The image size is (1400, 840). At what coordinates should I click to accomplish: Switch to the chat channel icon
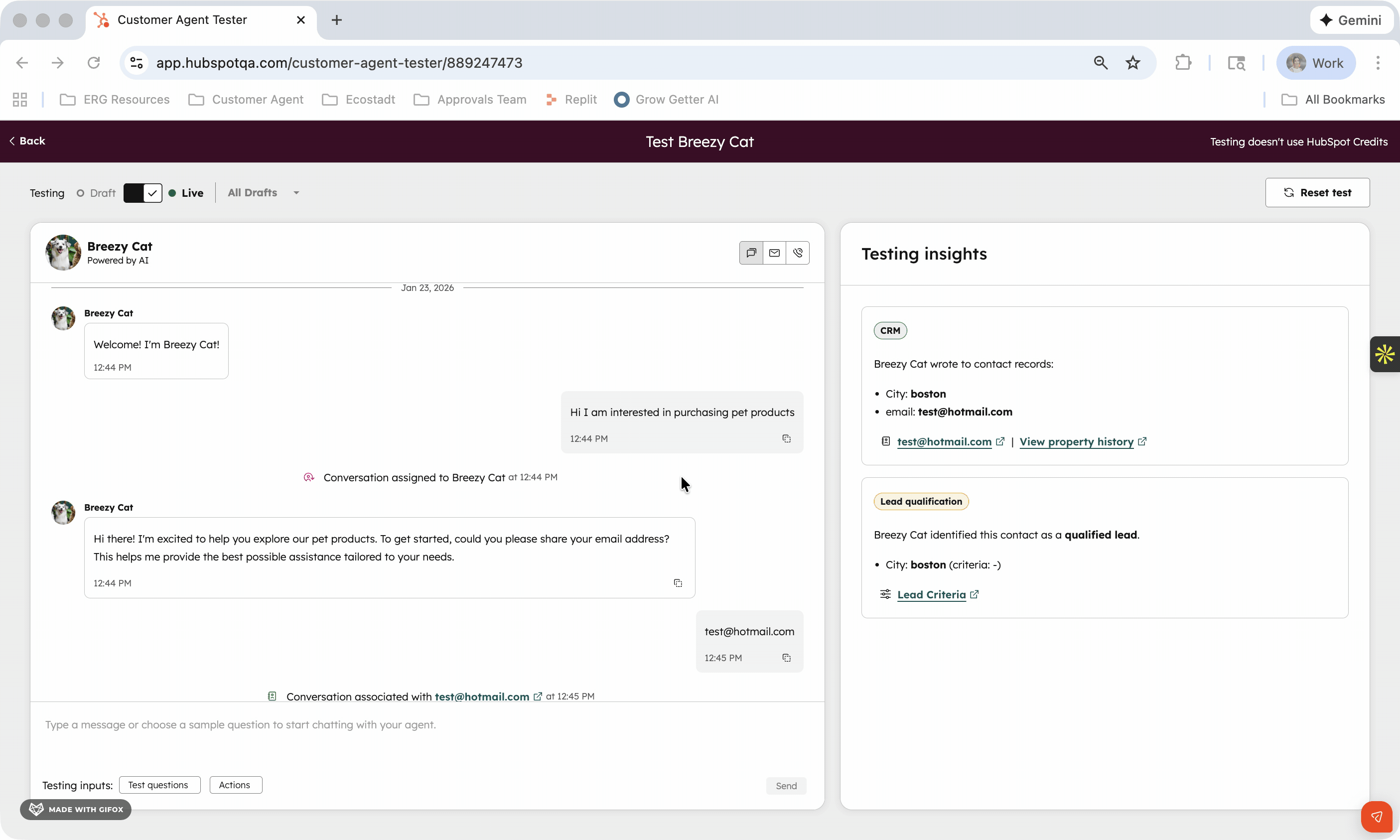751,253
